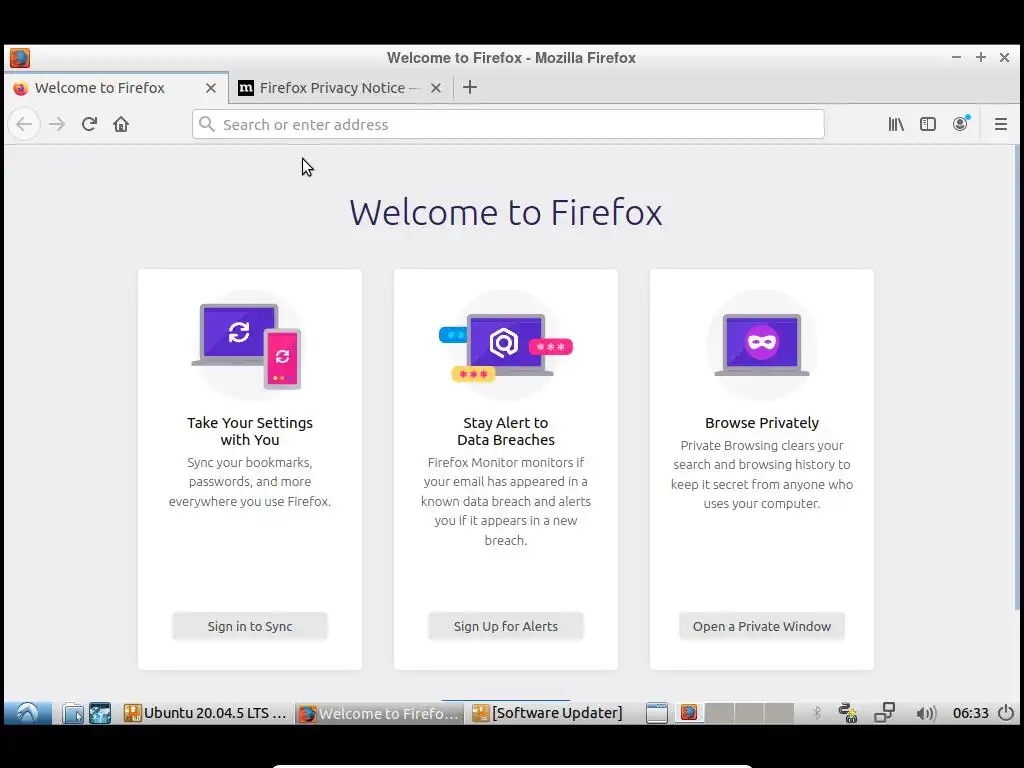Open a new tab with plus

470,88
